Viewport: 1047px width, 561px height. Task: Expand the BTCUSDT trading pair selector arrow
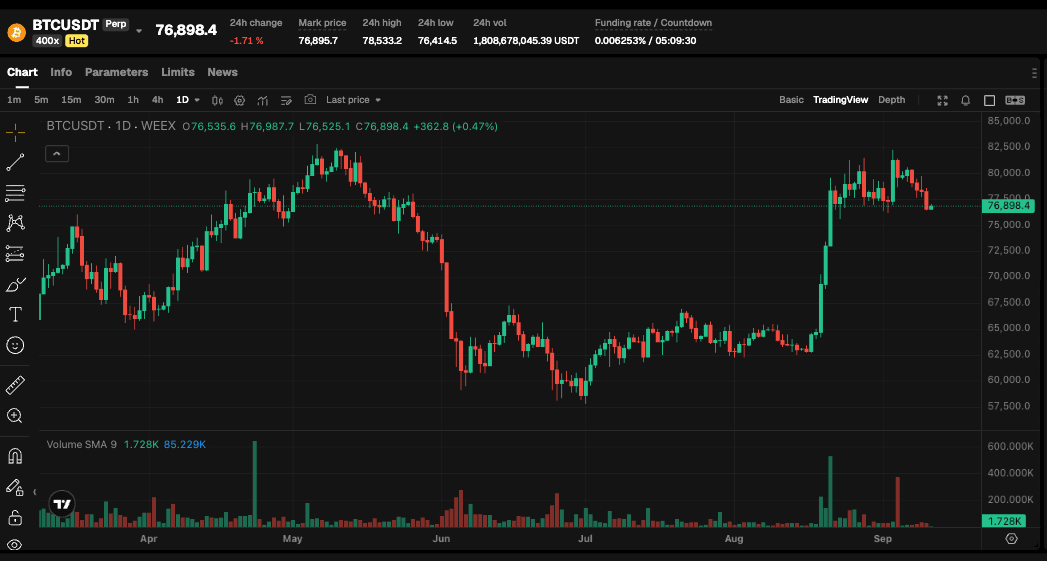139,31
